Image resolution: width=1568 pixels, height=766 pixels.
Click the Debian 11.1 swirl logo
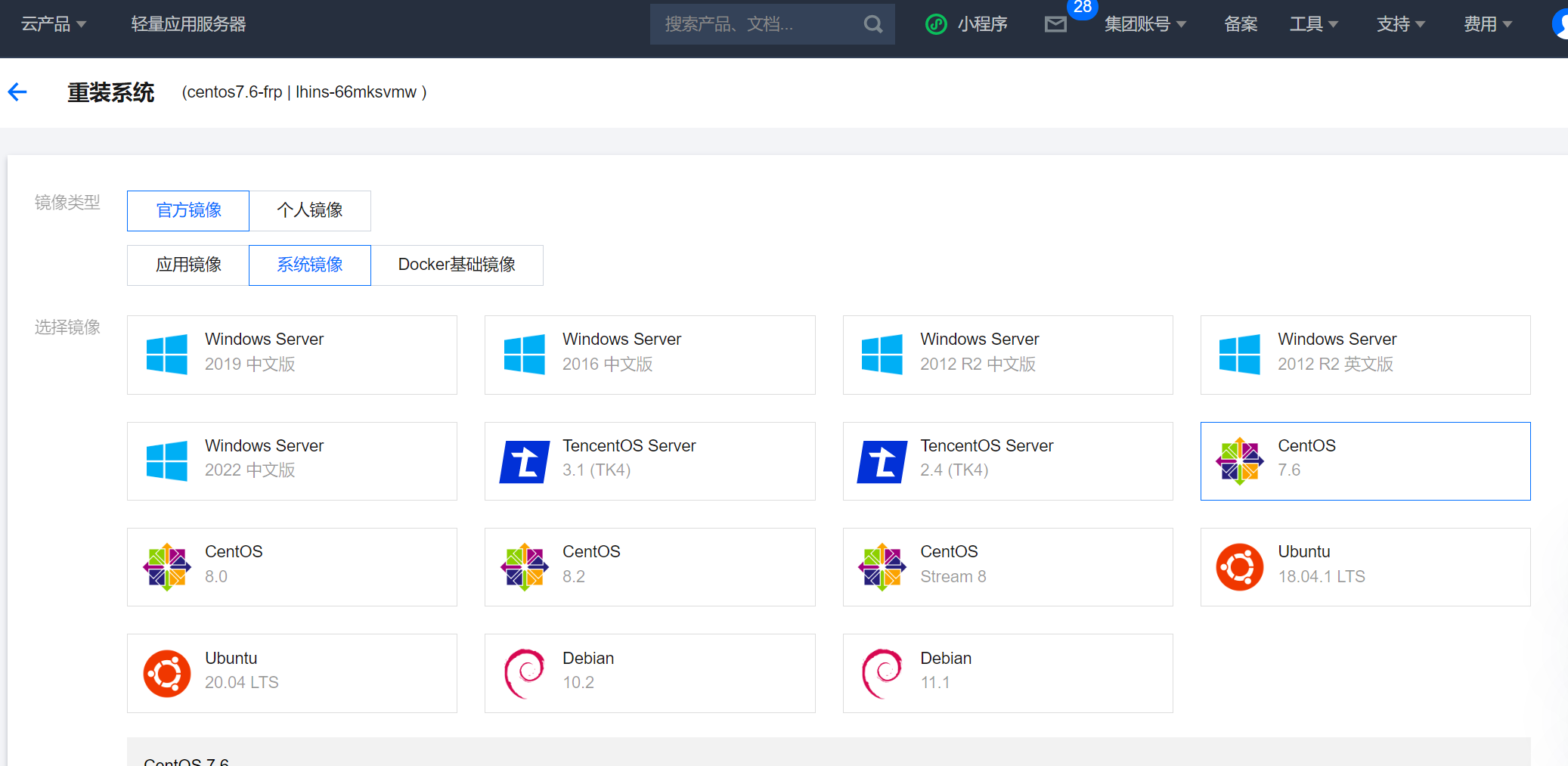point(882,673)
